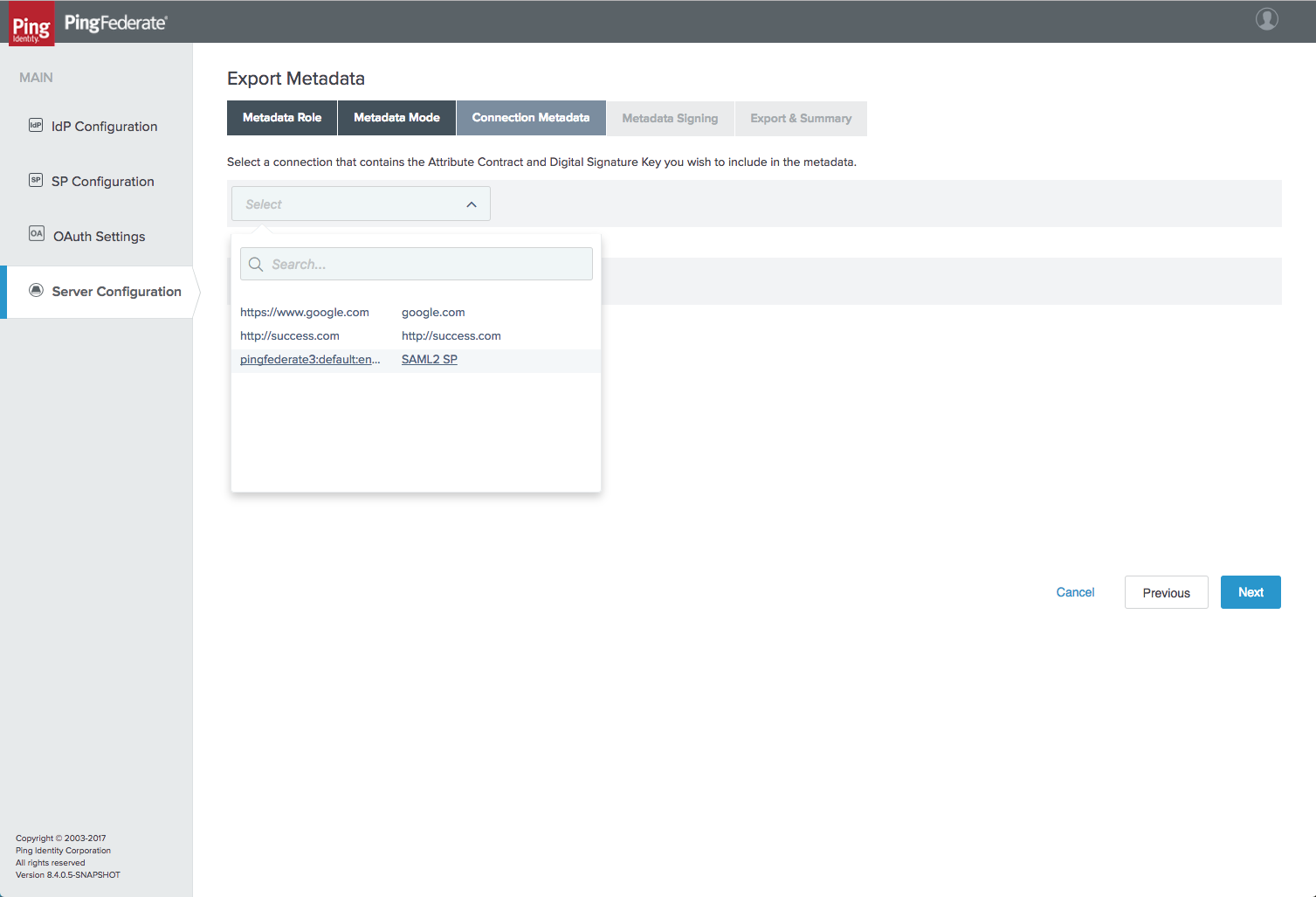Open the Metadata Signing tab

(670, 119)
